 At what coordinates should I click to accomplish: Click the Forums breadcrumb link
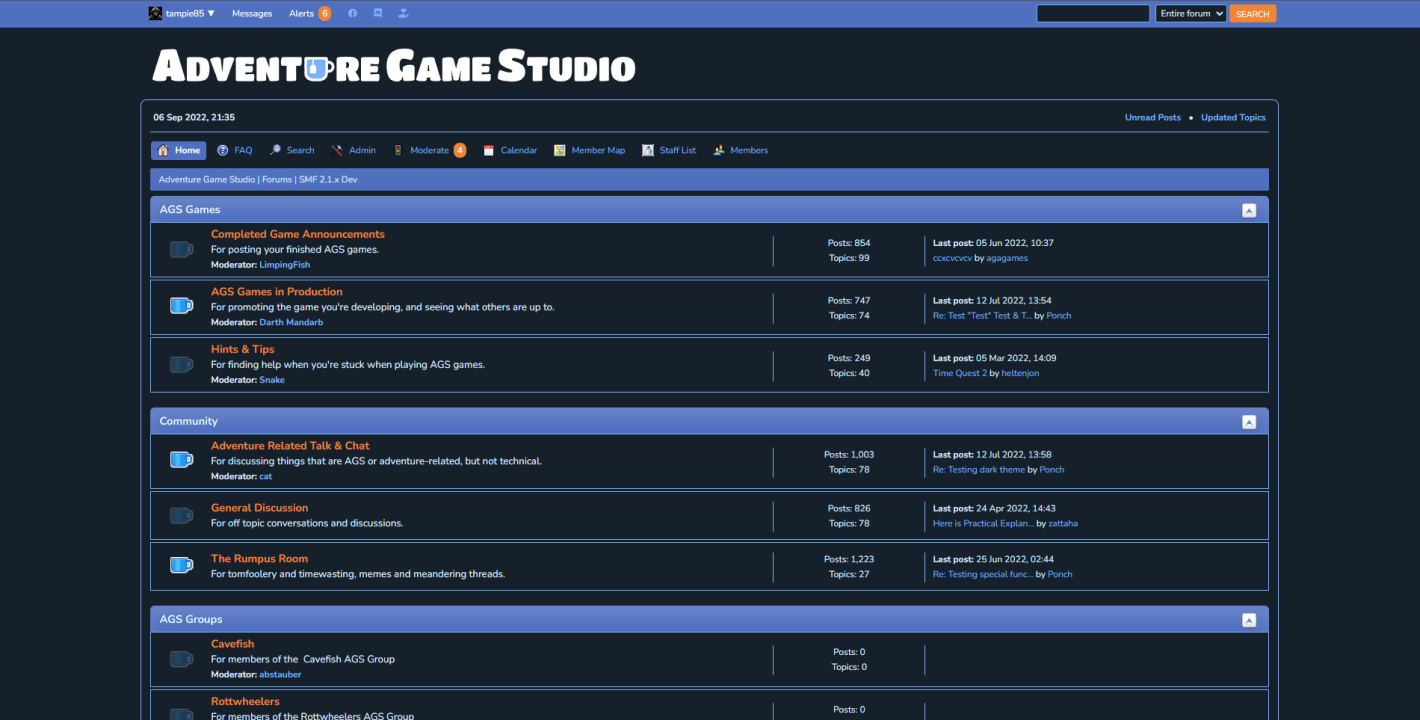point(278,180)
